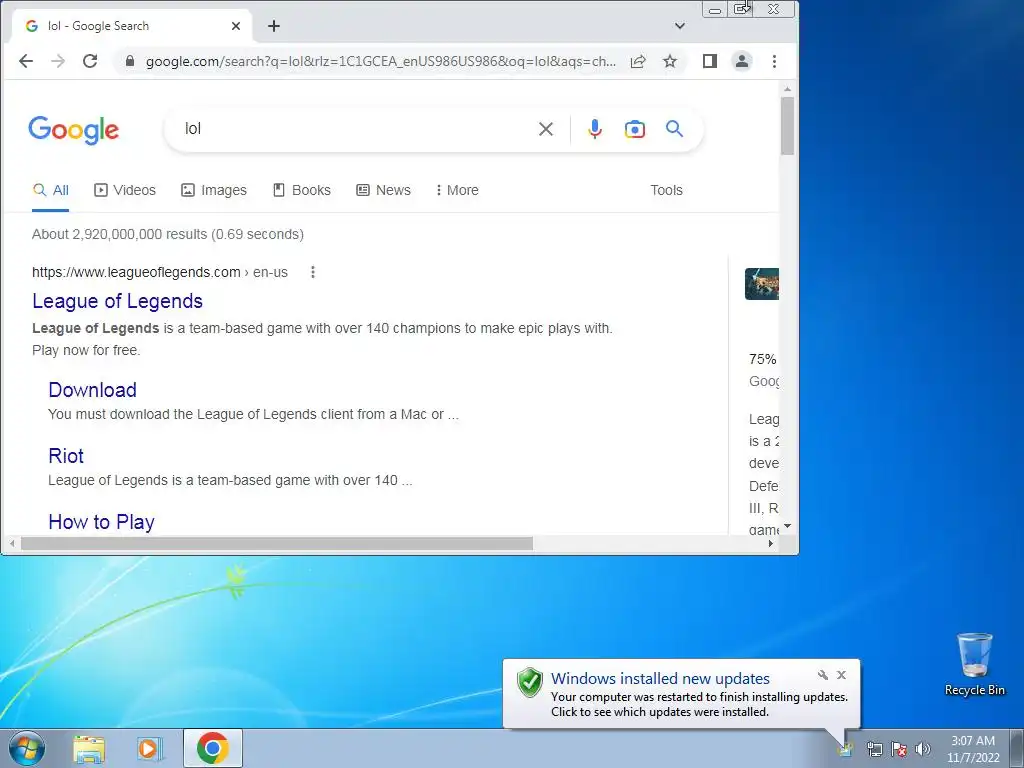
Task: View site information padlock icon
Action: point(130,61)
